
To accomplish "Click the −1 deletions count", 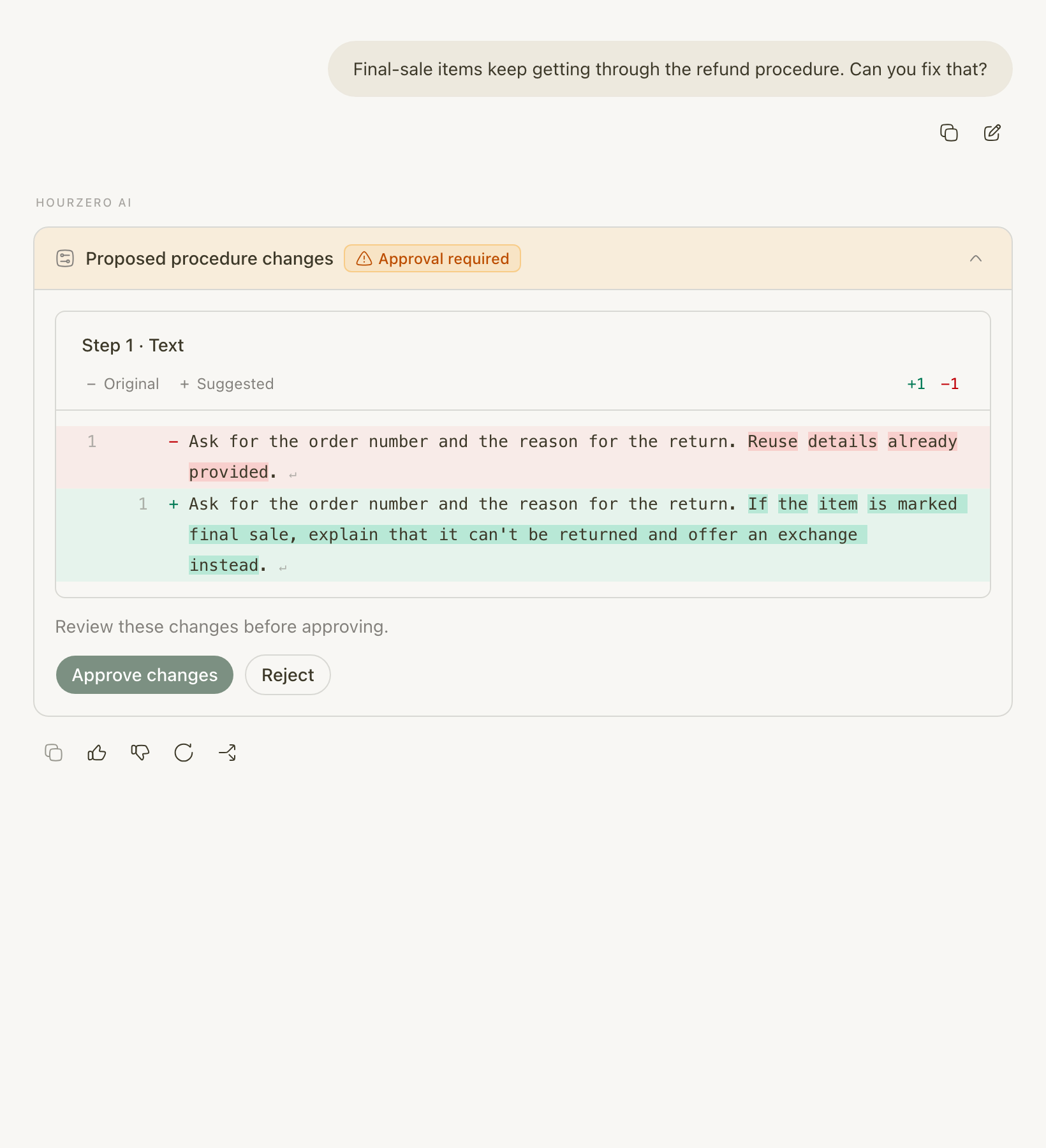I will click(x=950, y=384).
